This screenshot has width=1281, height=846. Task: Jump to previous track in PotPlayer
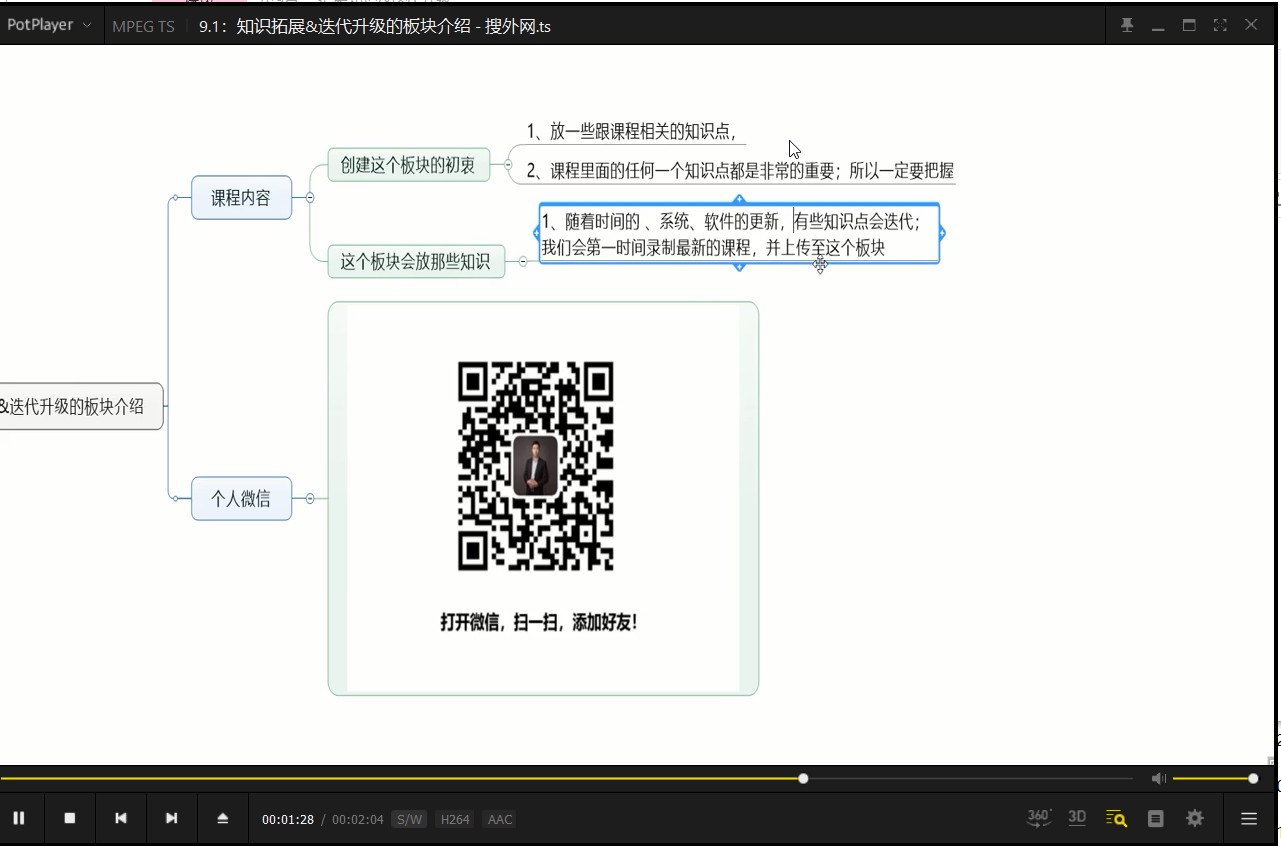(121, 818)
